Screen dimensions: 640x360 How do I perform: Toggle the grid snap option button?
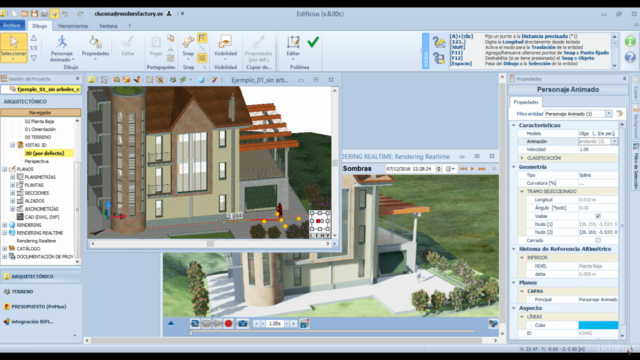point(202,58)
